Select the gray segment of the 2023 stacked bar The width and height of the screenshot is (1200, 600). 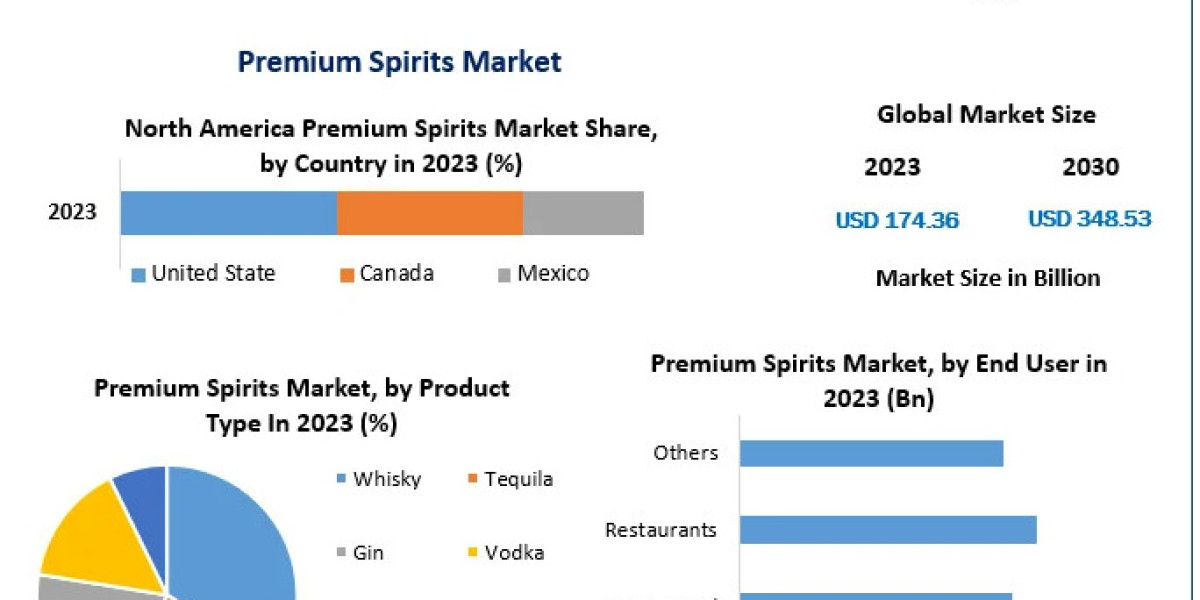pyautogui.click(x=582, y=213)
